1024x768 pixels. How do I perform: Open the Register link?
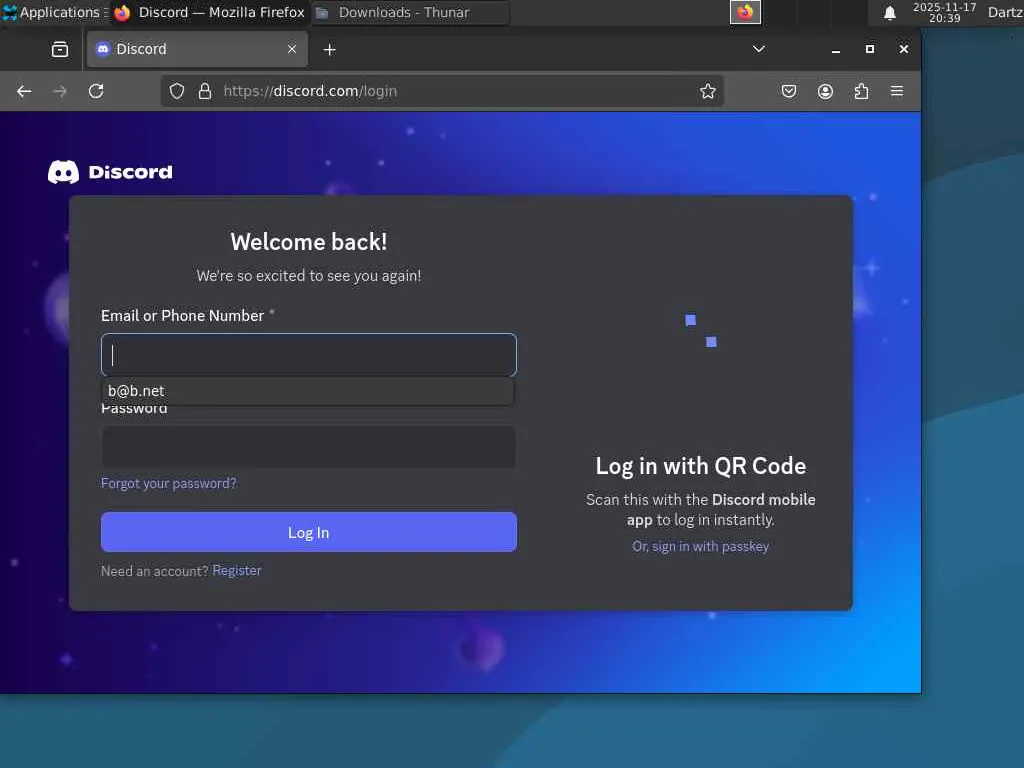point(237,571)
